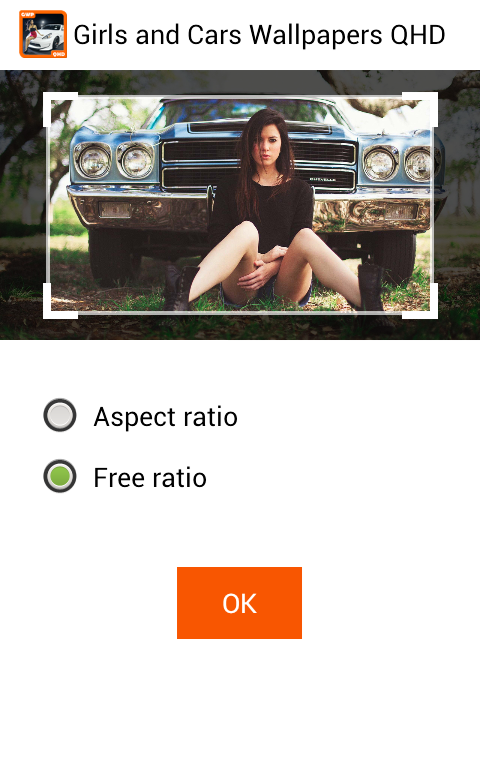Tap the Girls and Cars app icon
The width and height of the screenshot is (480, 760).
43,34
